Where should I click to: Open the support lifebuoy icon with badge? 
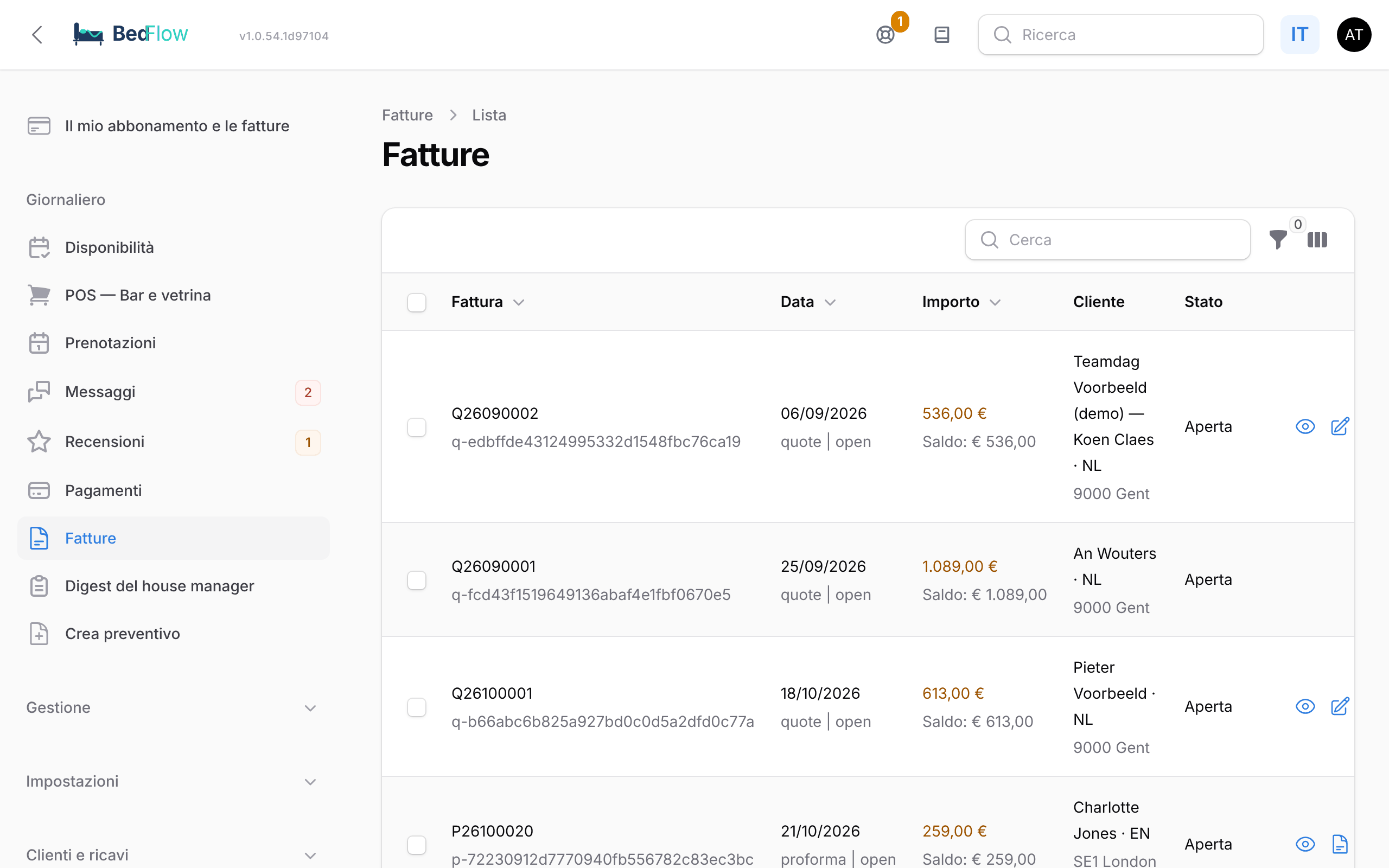click(x=885, y=35)
